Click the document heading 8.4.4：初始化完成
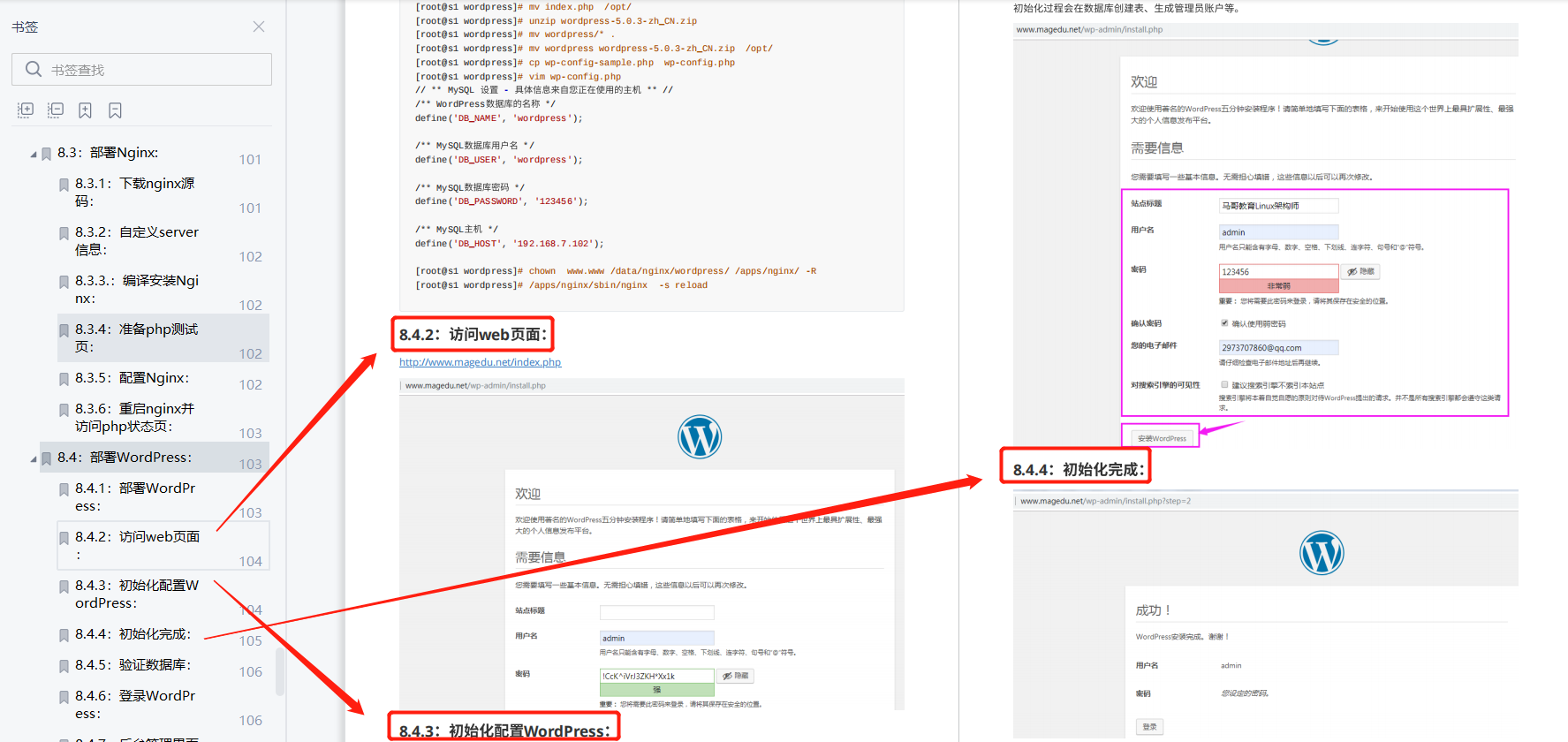The width and height of the screenshot is (1568, 742). (1079, 470)
